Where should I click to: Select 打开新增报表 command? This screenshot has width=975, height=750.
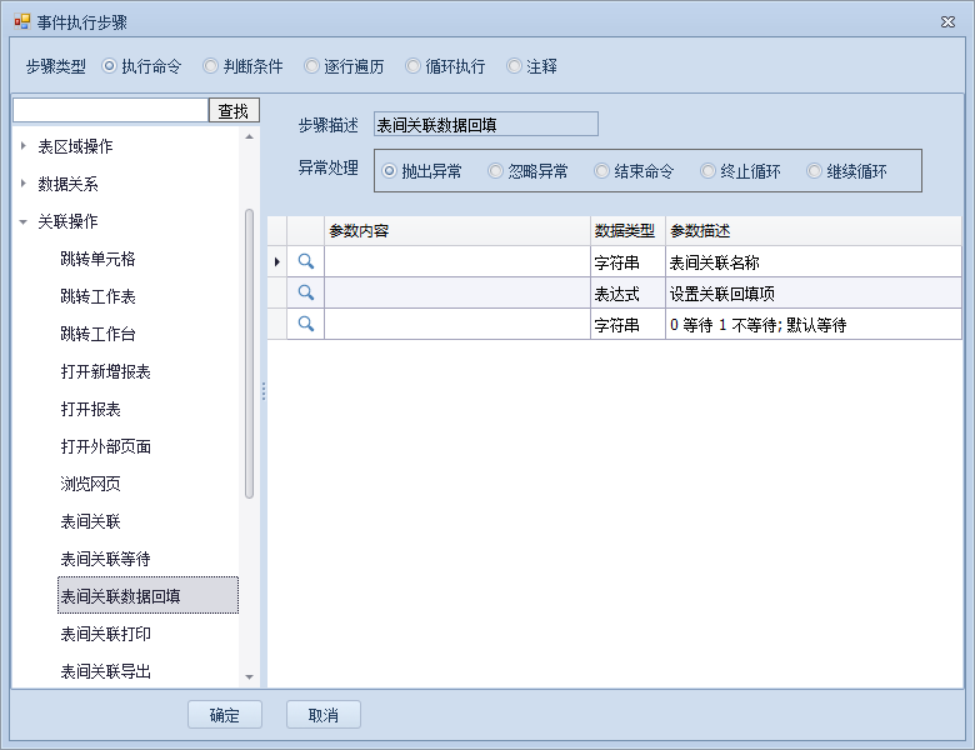click(x=106, y=372)
